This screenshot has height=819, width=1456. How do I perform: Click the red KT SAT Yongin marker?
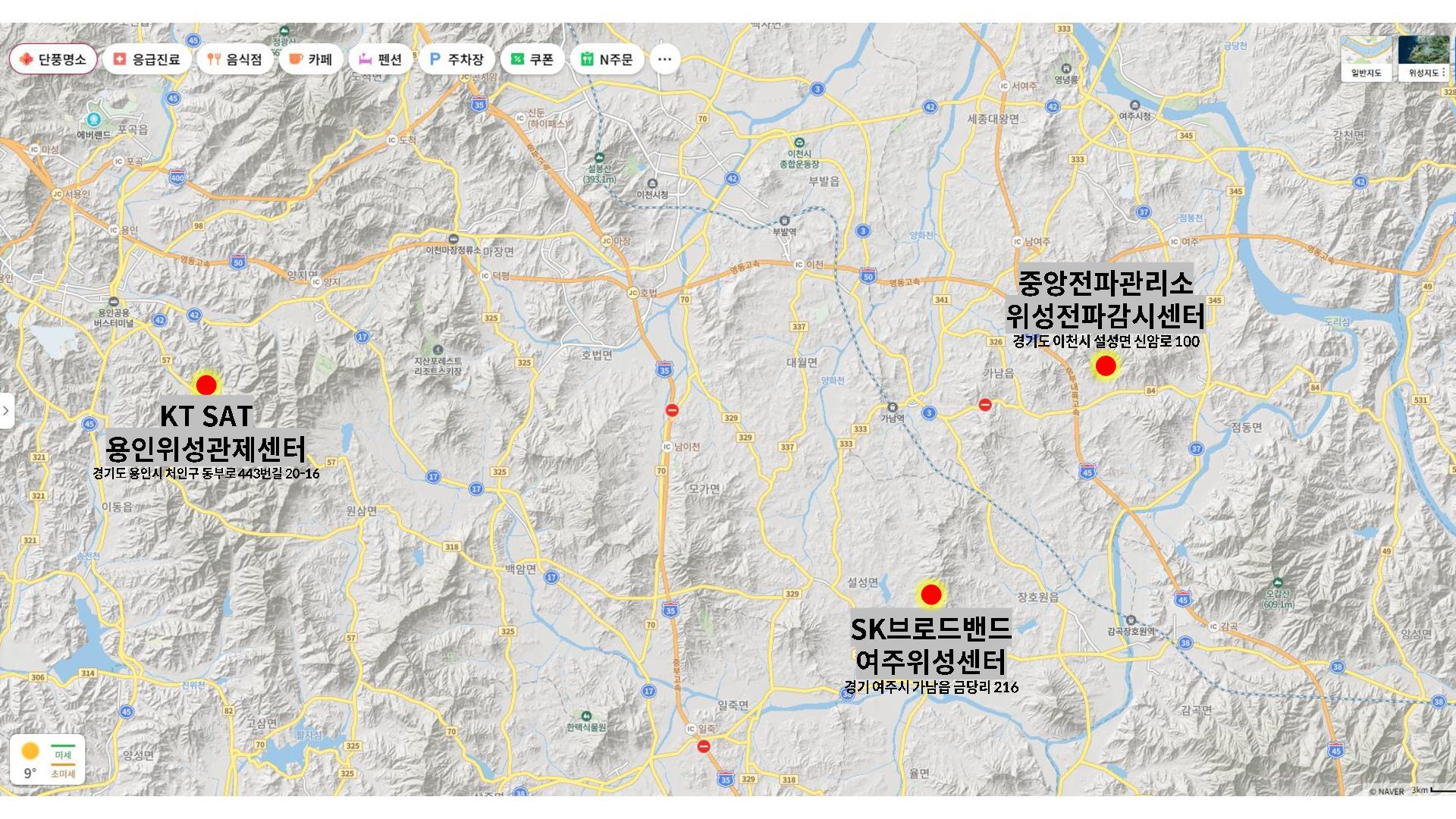[206, 384]
